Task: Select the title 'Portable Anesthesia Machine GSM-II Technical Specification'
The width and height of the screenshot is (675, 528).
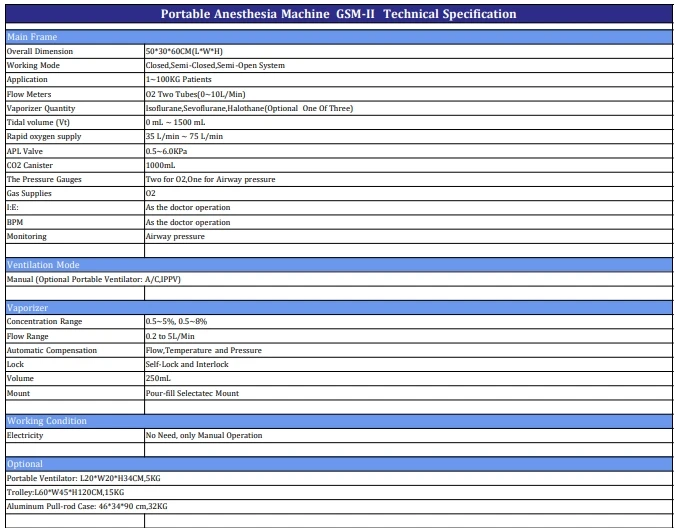Action: (x=338, y=14)
